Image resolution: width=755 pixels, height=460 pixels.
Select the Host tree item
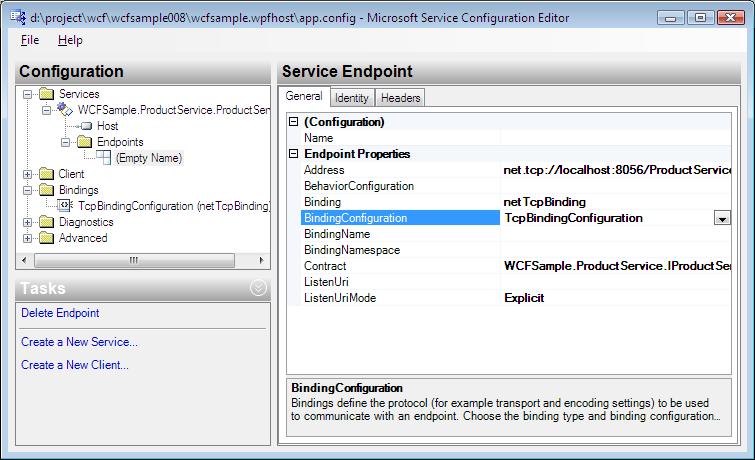(x=107, y=126)
